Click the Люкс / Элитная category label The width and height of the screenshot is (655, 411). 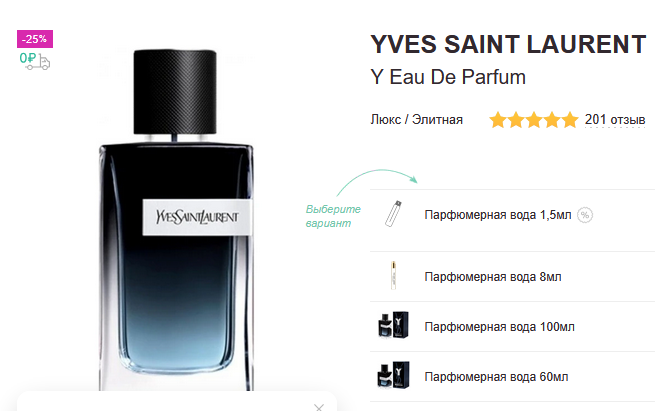point(416,120)
